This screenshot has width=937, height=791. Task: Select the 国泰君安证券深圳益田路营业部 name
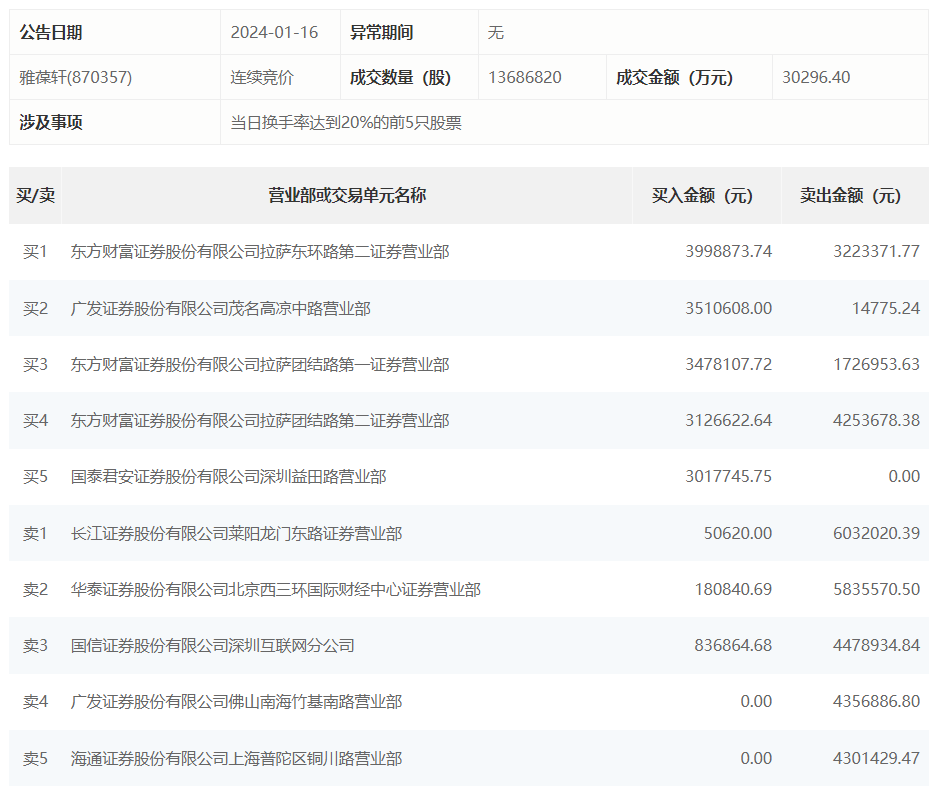(228, 477)
